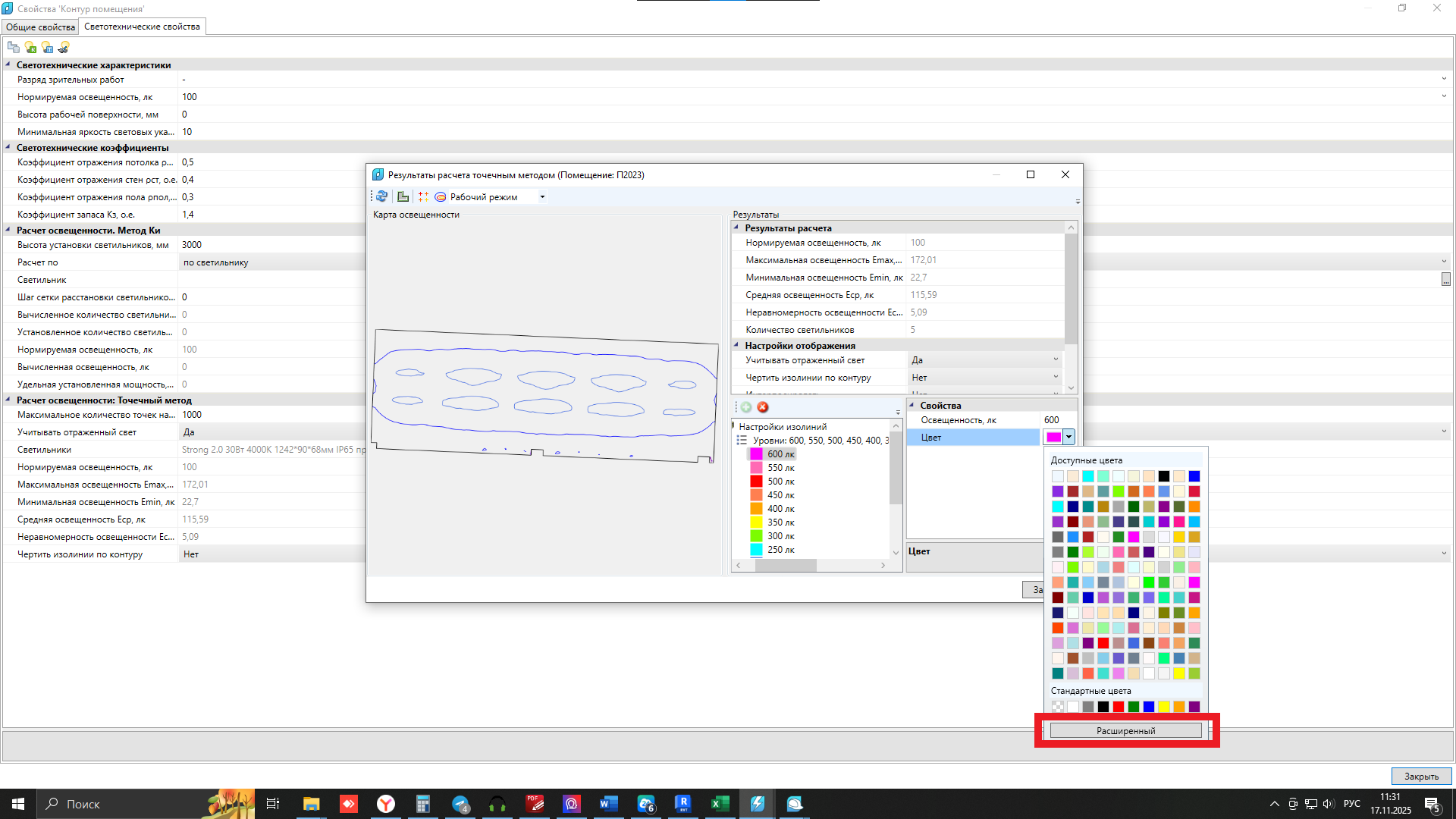This screenshot has height=819, width=1456.
Task: Click the refresh calculation icon in results window
Action: [x=381, y=196]
